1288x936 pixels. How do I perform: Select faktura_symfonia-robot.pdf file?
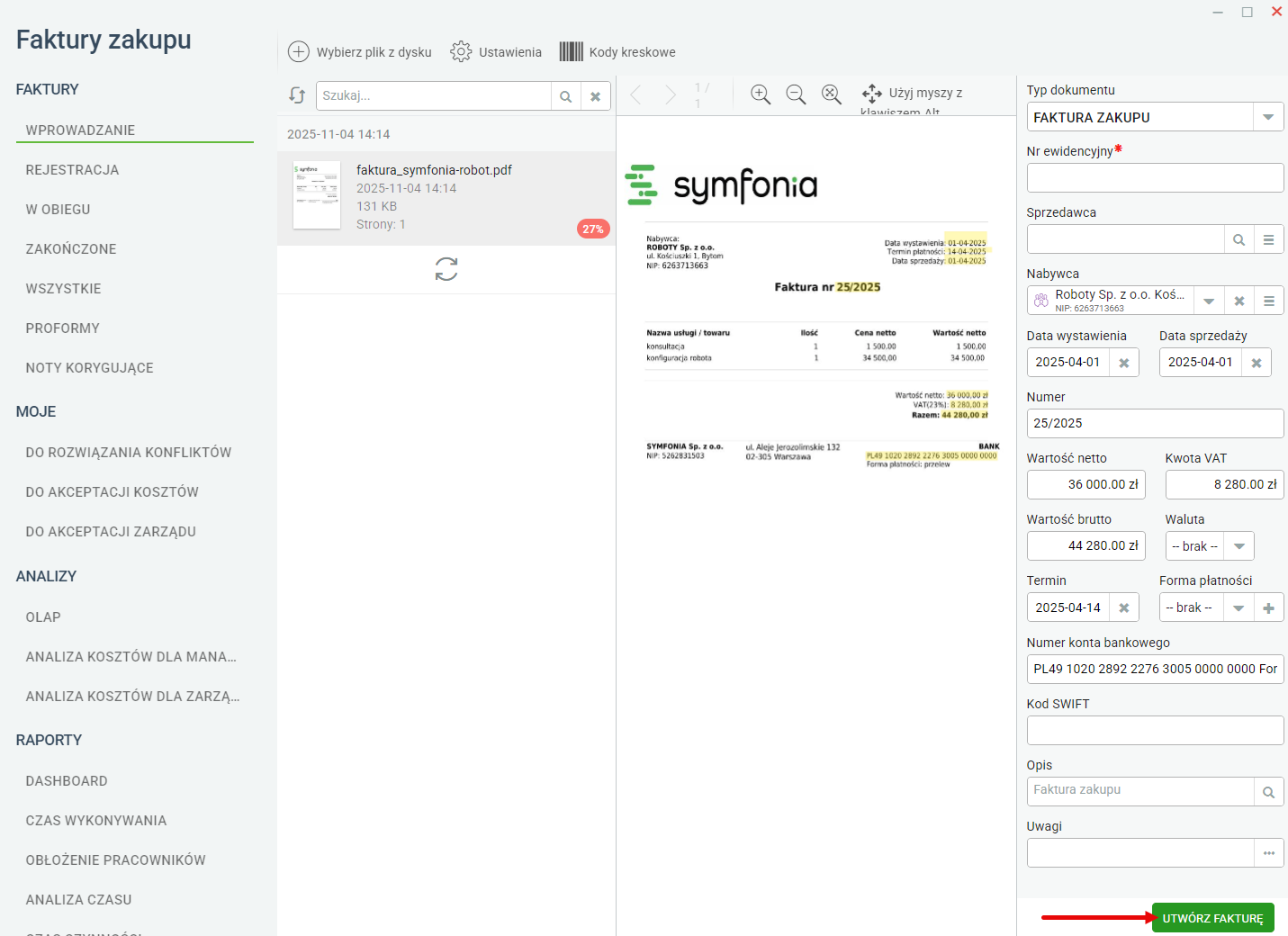[x=446, y=198]
